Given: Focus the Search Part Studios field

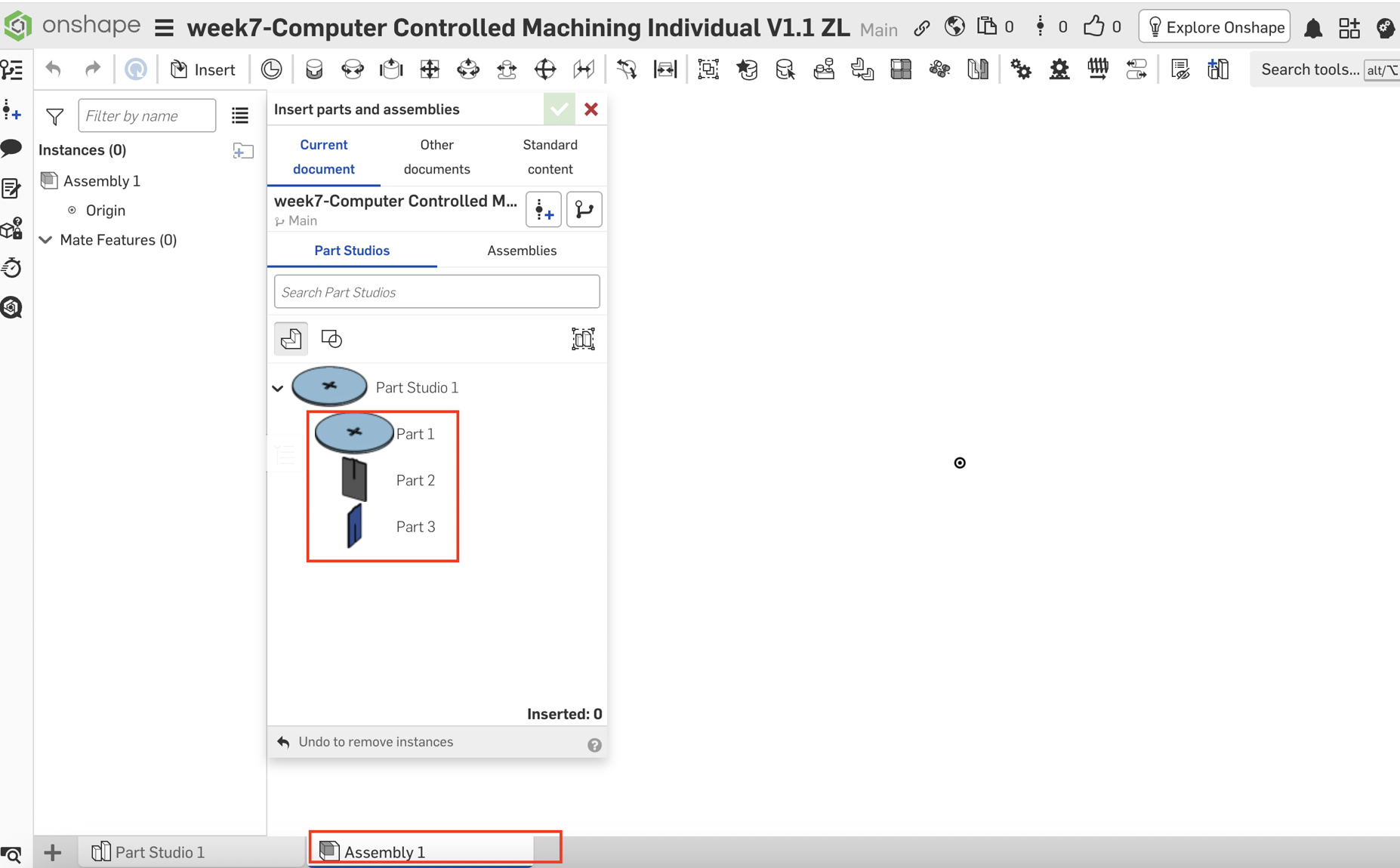Looking at the screenshot, I should point(437,292).
